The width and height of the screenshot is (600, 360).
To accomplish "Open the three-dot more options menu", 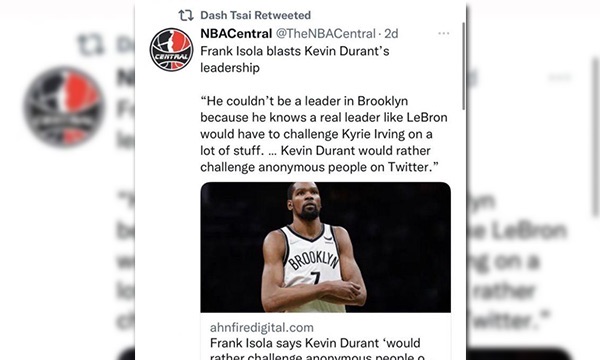I will pyautogui.click(x=443, y=33).
